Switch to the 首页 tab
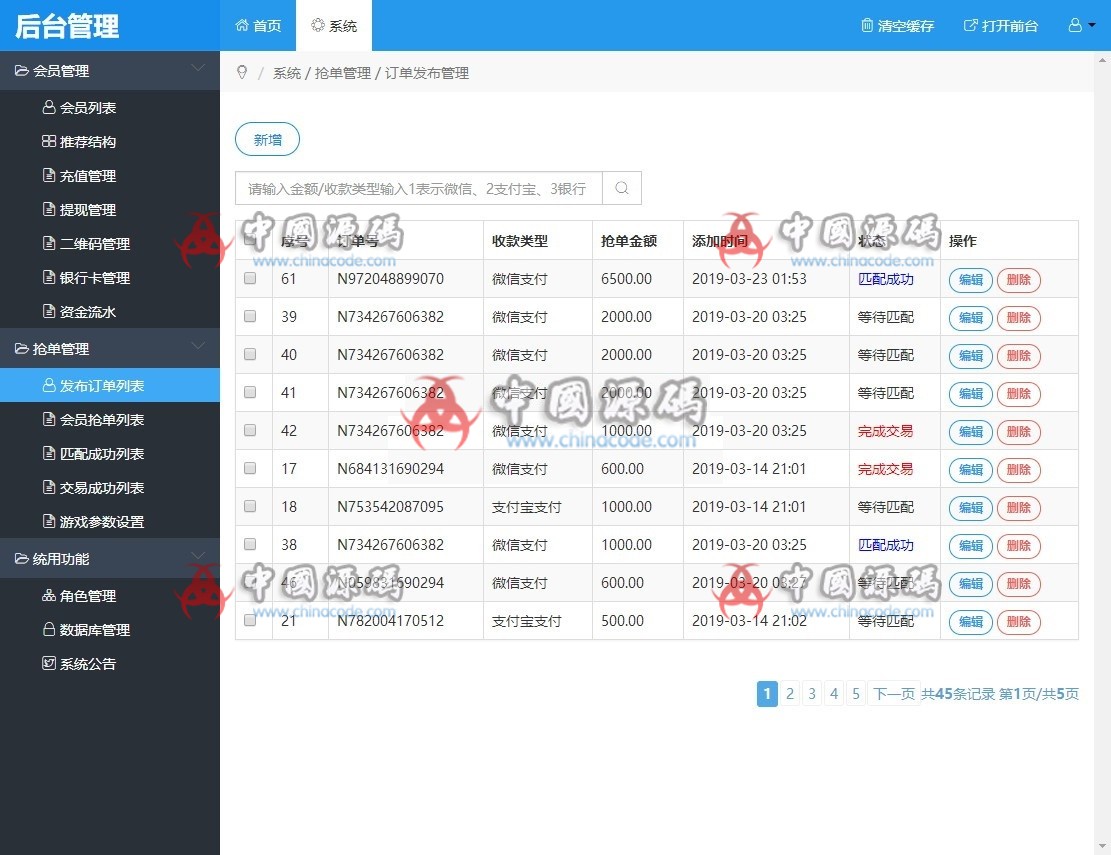Viewport: 1111px width, 855px height. pyautogui.click(x=258, y=27)
